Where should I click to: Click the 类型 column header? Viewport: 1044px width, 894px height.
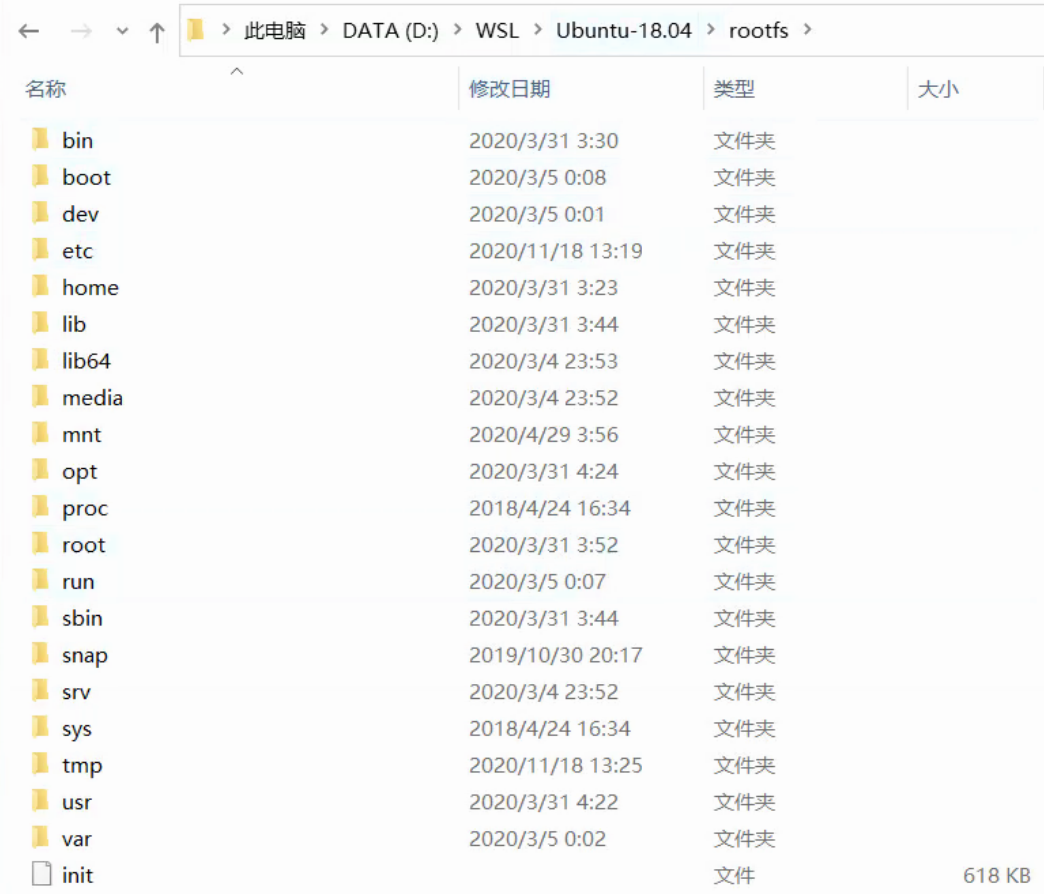click(x=734, y=89)
